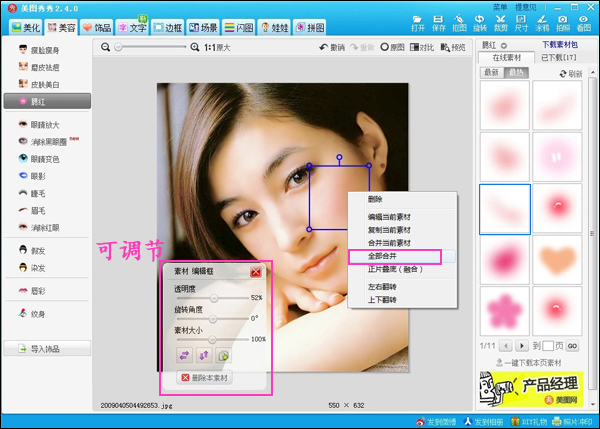Toggle the 对比 compare view
The width and height of the screenshot is (600, 429).
(423, 47)
